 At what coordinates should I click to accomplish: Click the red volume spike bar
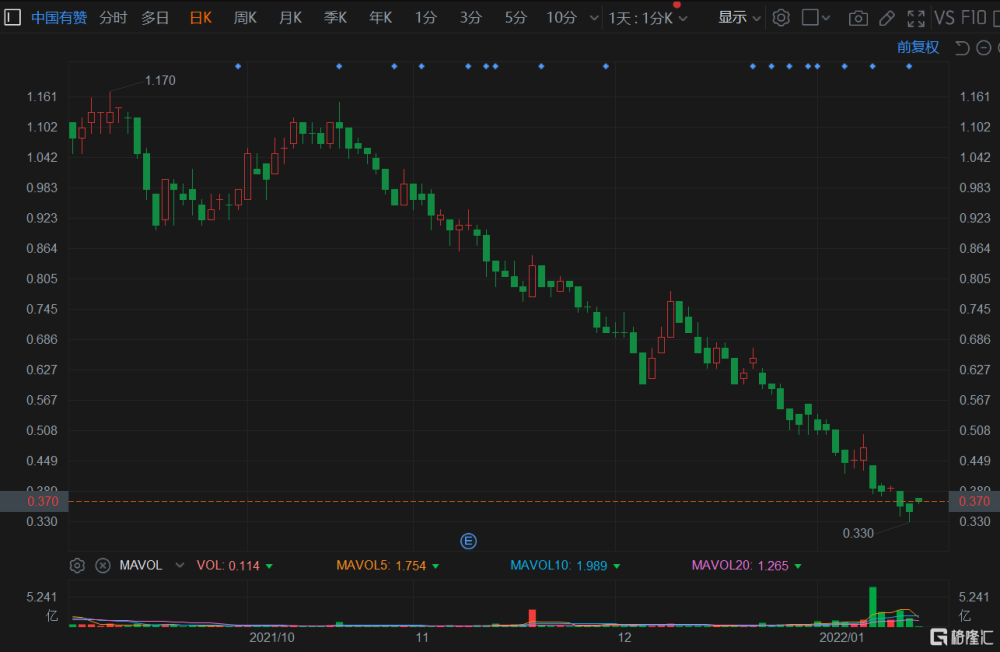tap(532, 618)
